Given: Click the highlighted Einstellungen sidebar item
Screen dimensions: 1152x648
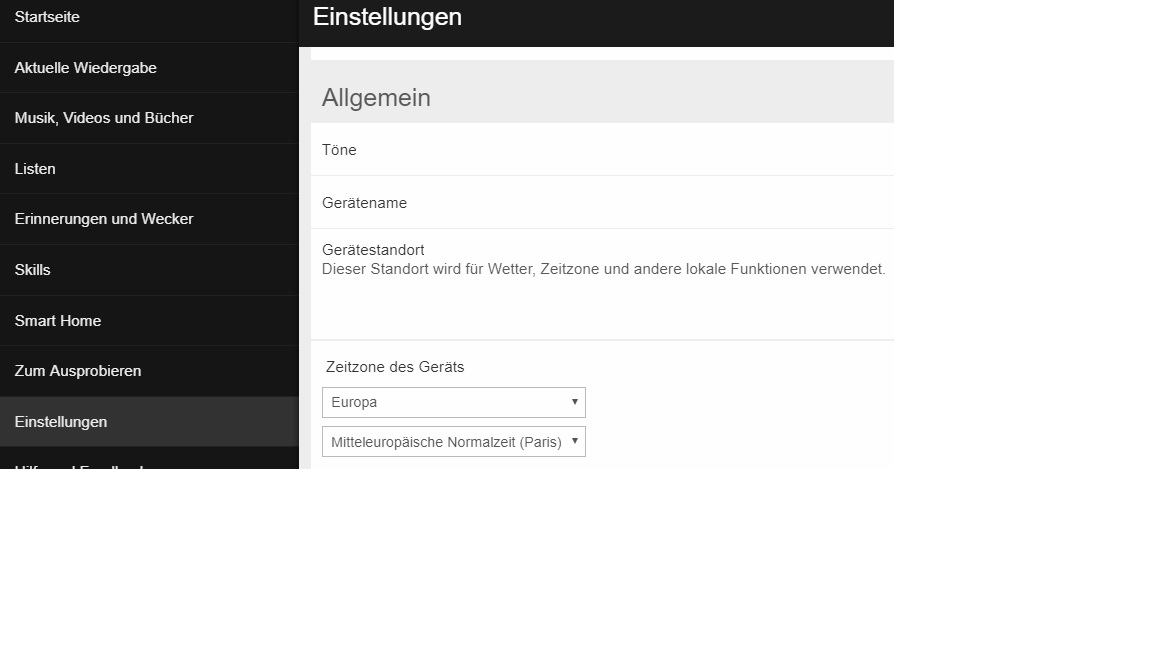Looking at the screenshot, I should click(x=61, y=422).
